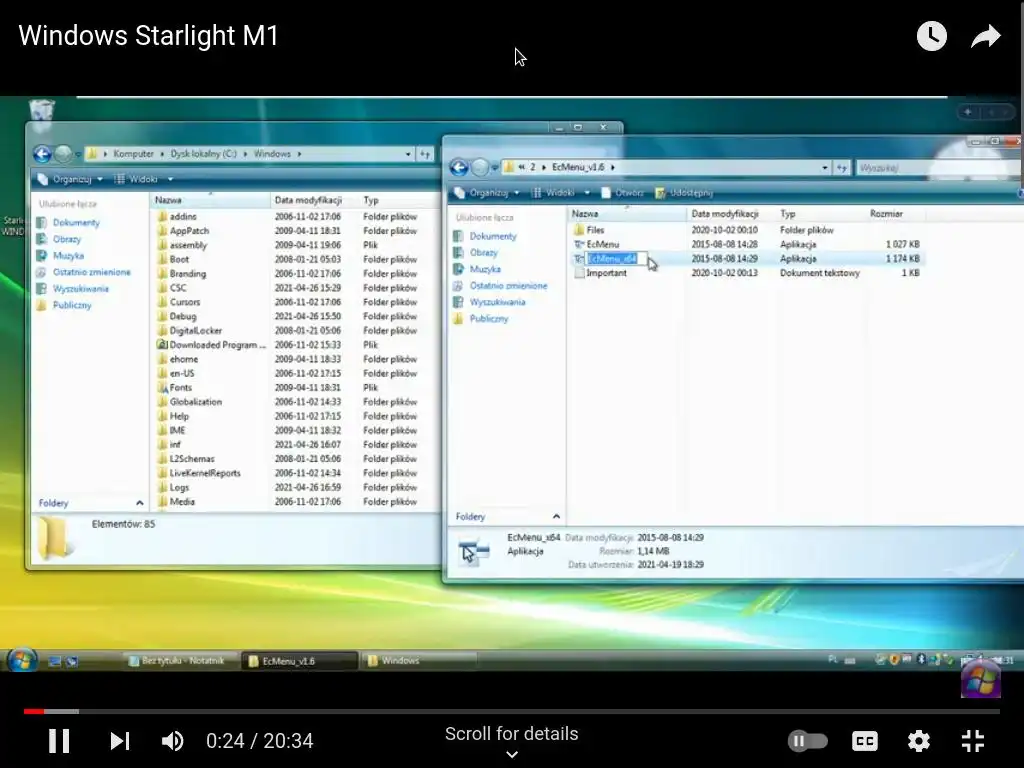
Task: Click the Wyszukaj search field
Action: pos(937,168)
